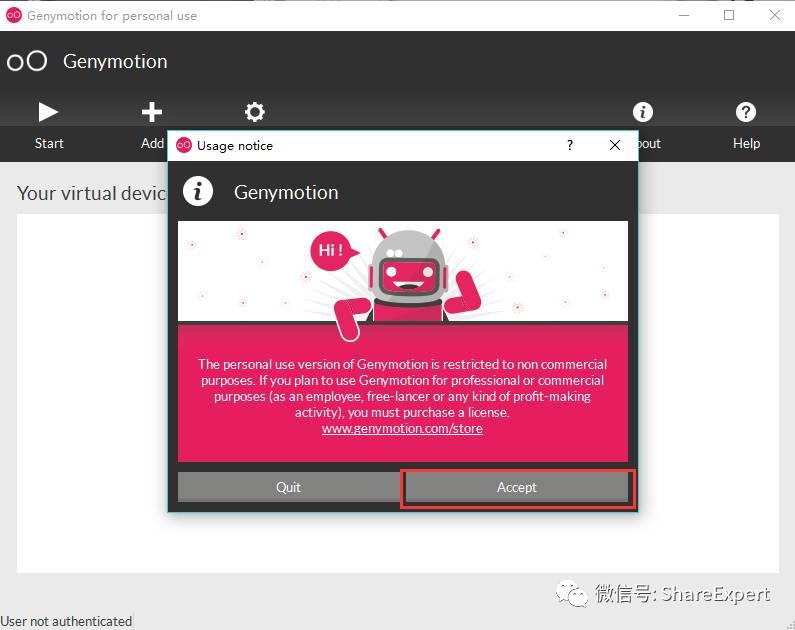Open the www.genymotion.com/store link
This screenshot has width=795, height=630.
click(x=402, y=429)
